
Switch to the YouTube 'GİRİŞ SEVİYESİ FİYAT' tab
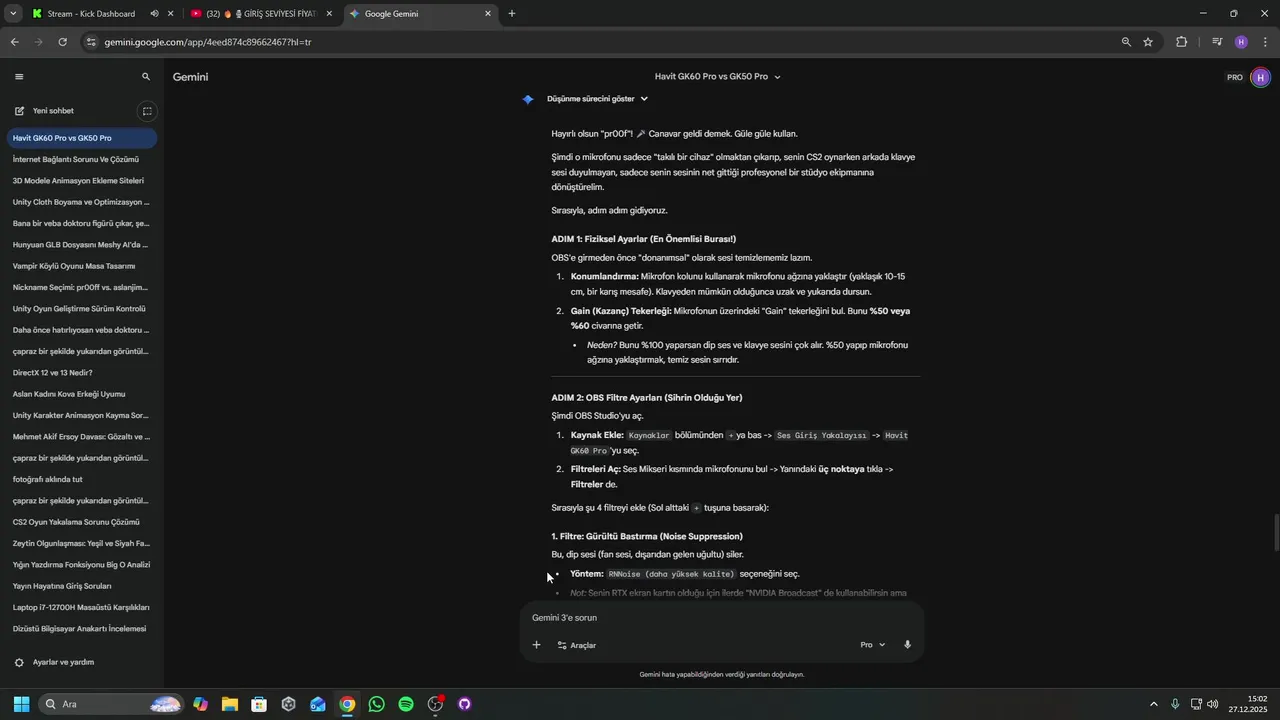pyautogui.click(x=261, y=14)
